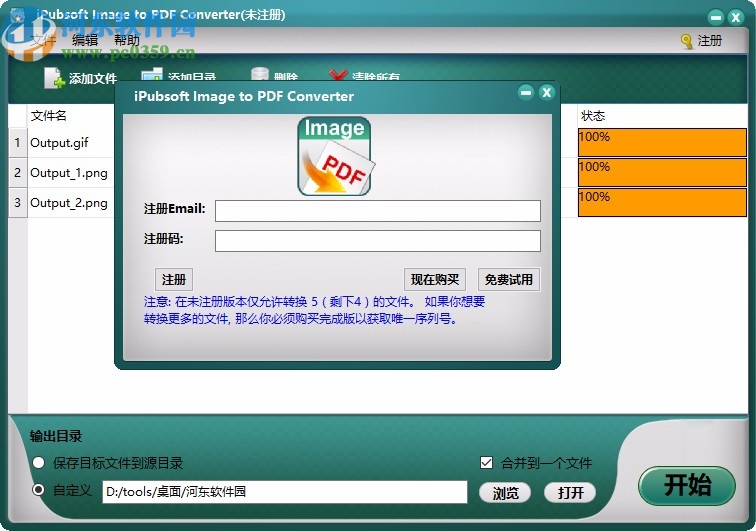
Task: Click the 添加目录 add folder icon
Action: (151, 75)
